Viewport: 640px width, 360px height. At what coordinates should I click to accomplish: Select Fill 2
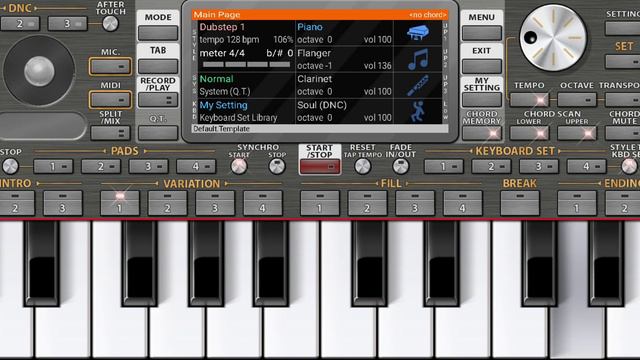click(367, 203)
